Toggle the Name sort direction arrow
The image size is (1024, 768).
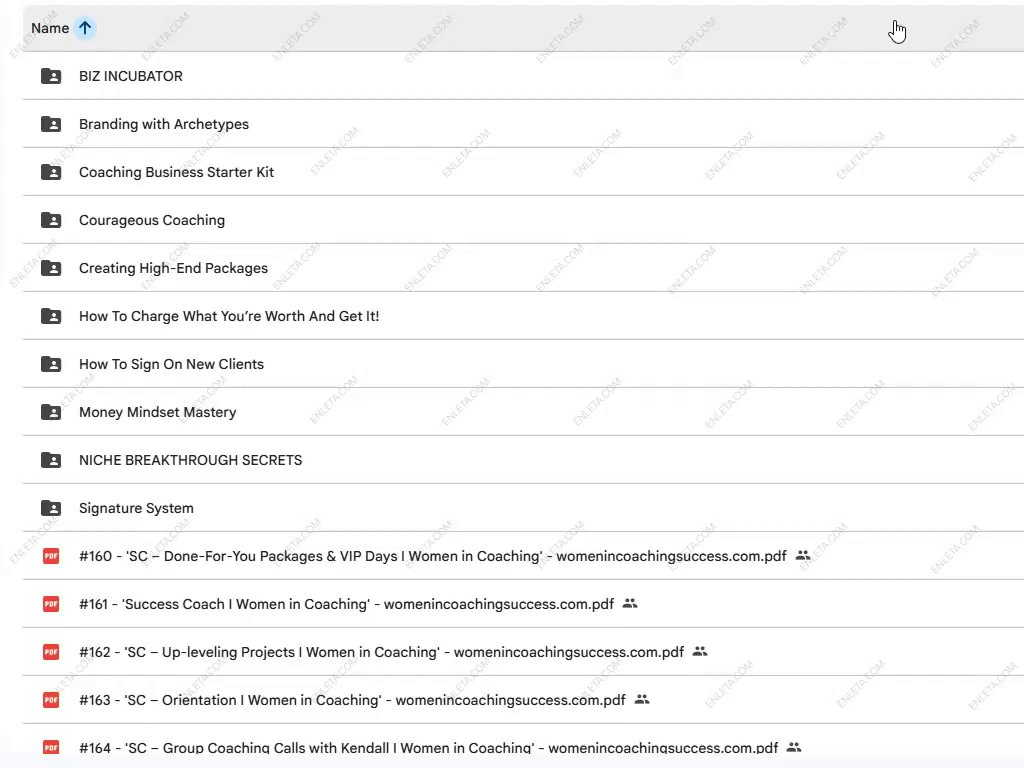pyautogui.click(x=85, y=28)
